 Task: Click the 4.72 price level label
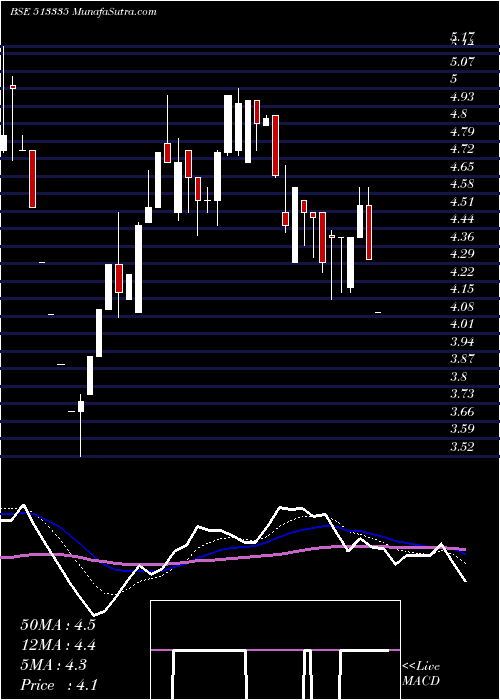462,149
